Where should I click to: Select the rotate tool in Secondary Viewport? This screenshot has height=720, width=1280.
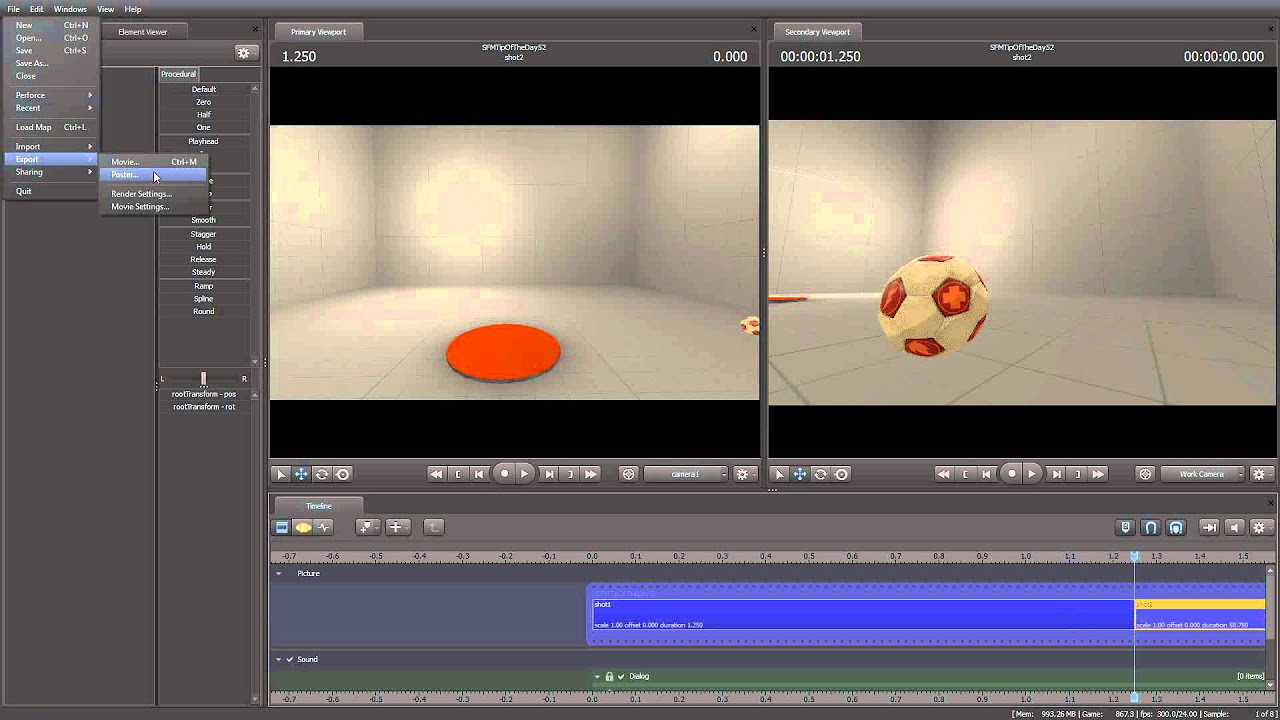click(x=821, y=474)
